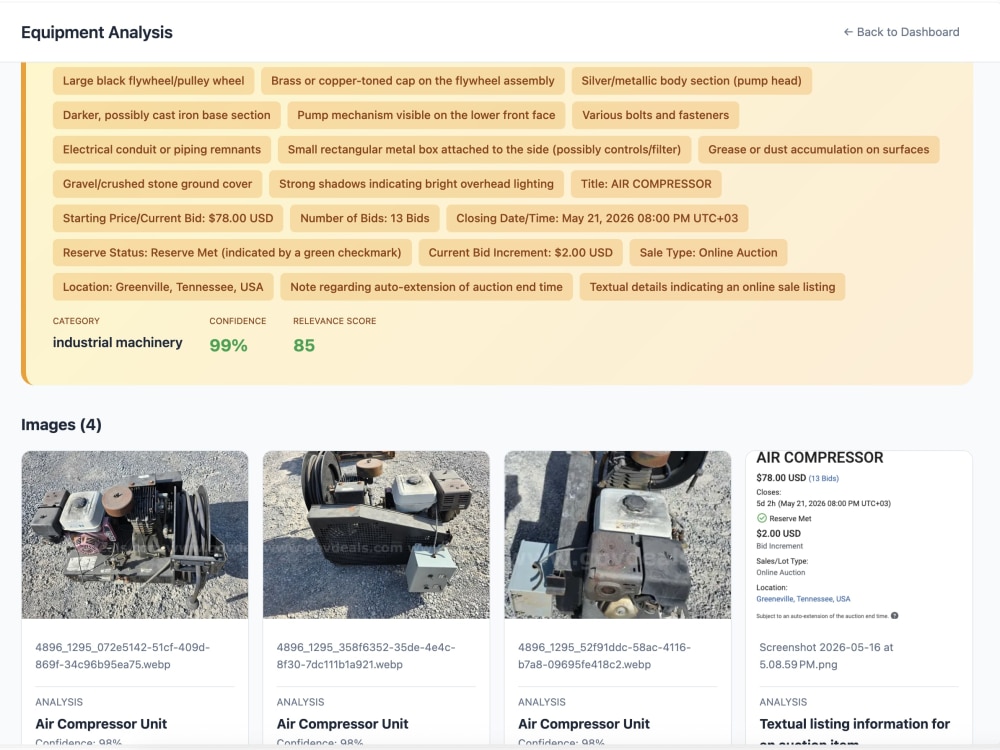This screenshot has height=750, width=1000.
Task: Select the 'Title: AIR COMPRESSOR' tag
Action: pos(646,184)
